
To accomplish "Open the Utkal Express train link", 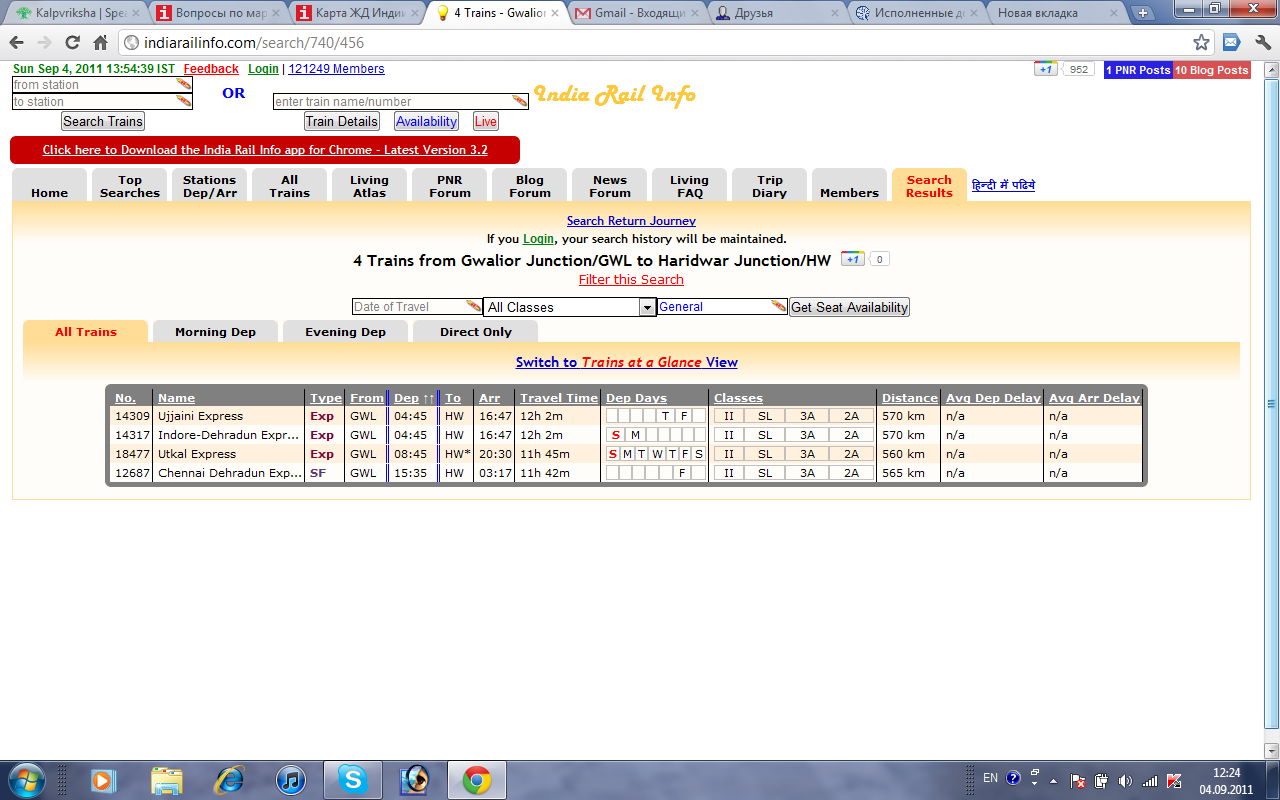I will point(197,454).
